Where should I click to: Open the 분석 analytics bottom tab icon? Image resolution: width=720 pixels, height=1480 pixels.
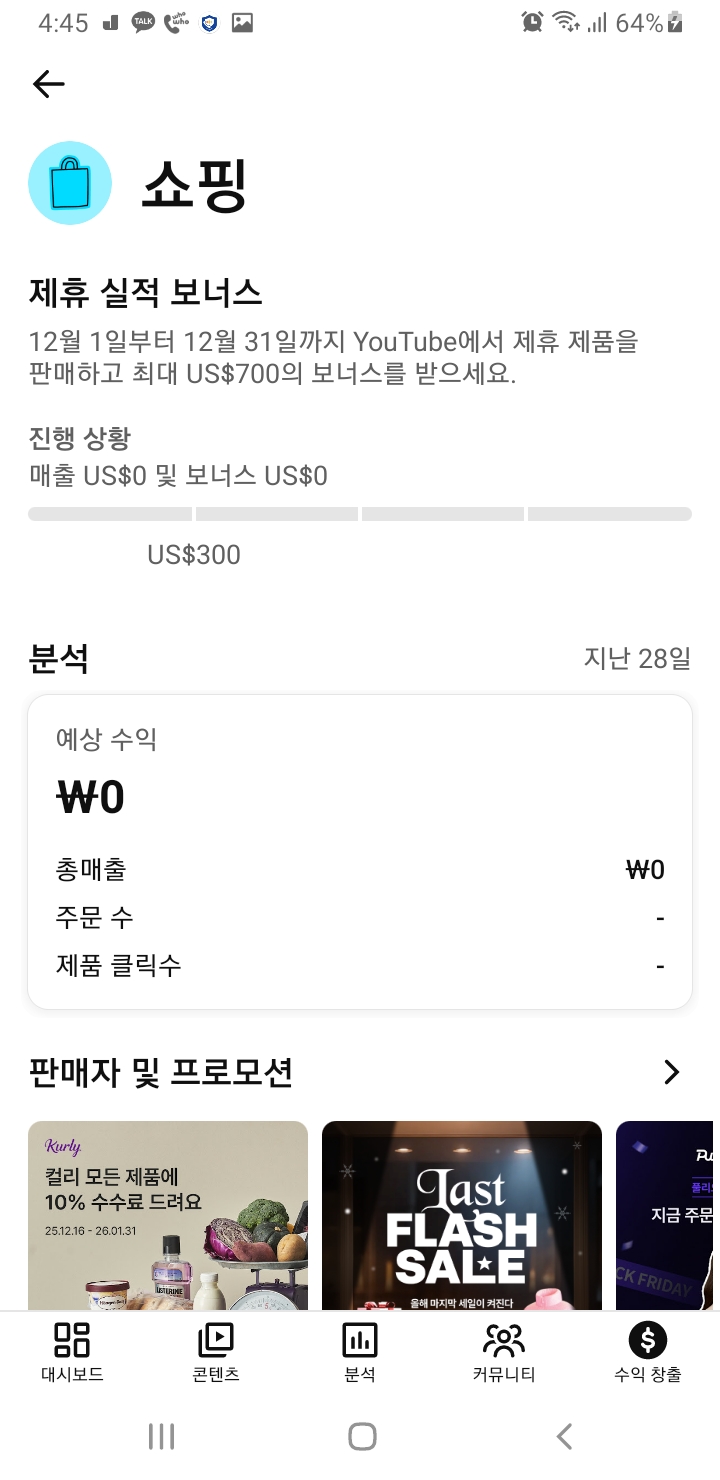pos(360,1340)
